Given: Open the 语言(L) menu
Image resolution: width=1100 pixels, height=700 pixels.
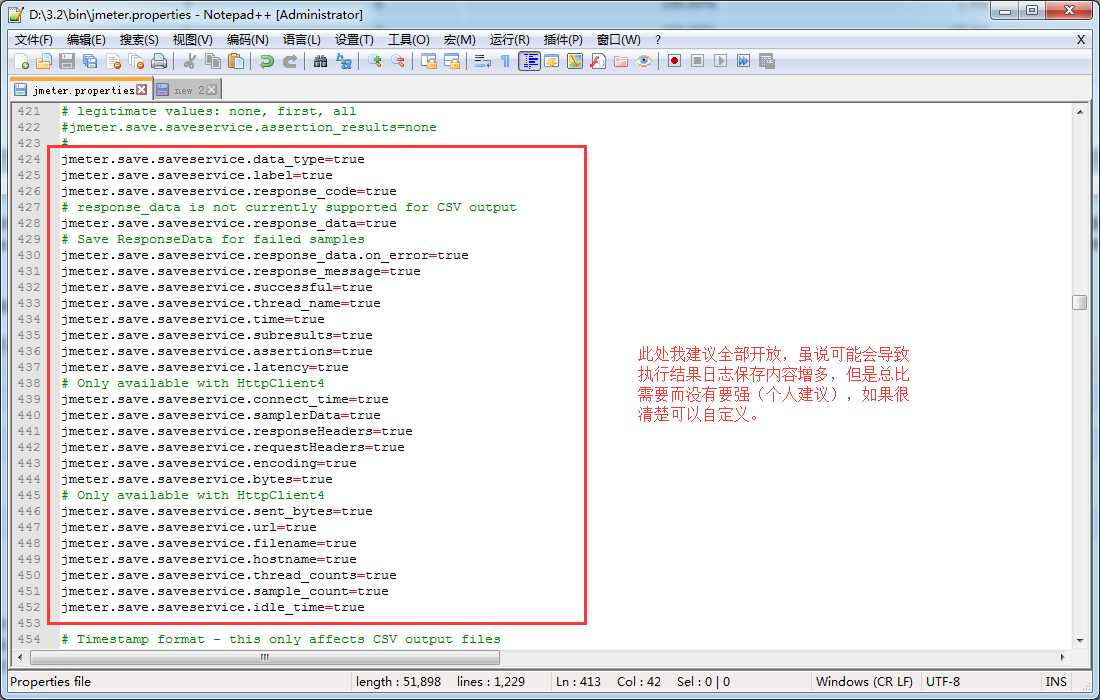Looking at the screenshot, I should coord(302,40).
